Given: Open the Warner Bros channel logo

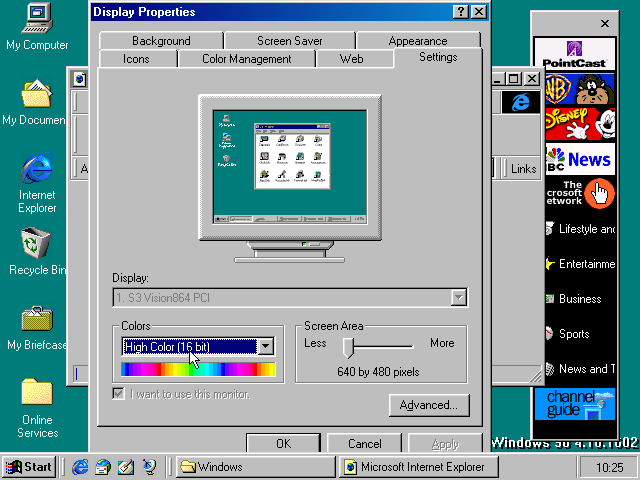Looking at the screenshot, I should click(x=580, y=89).
